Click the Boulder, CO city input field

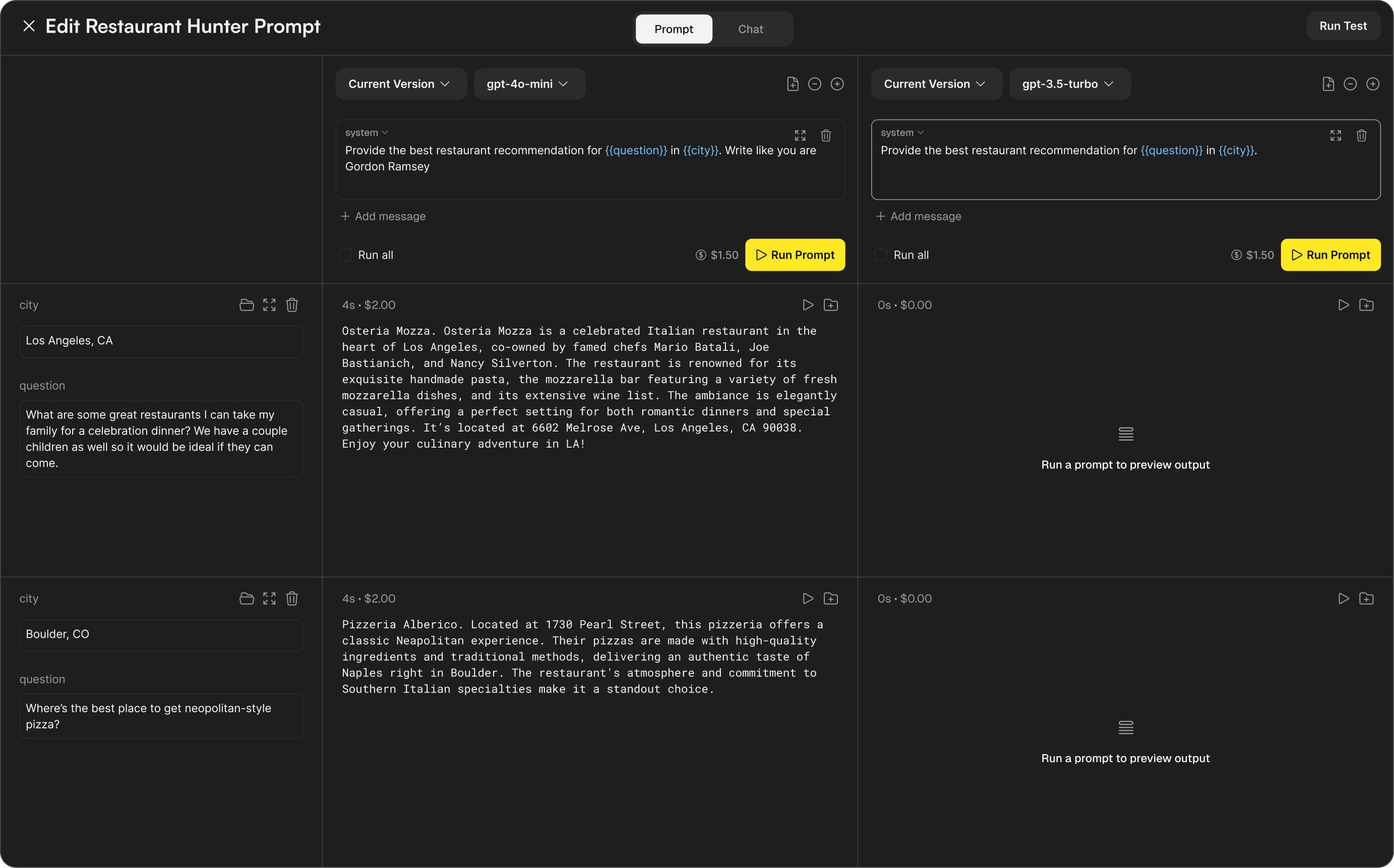point(161,634)
